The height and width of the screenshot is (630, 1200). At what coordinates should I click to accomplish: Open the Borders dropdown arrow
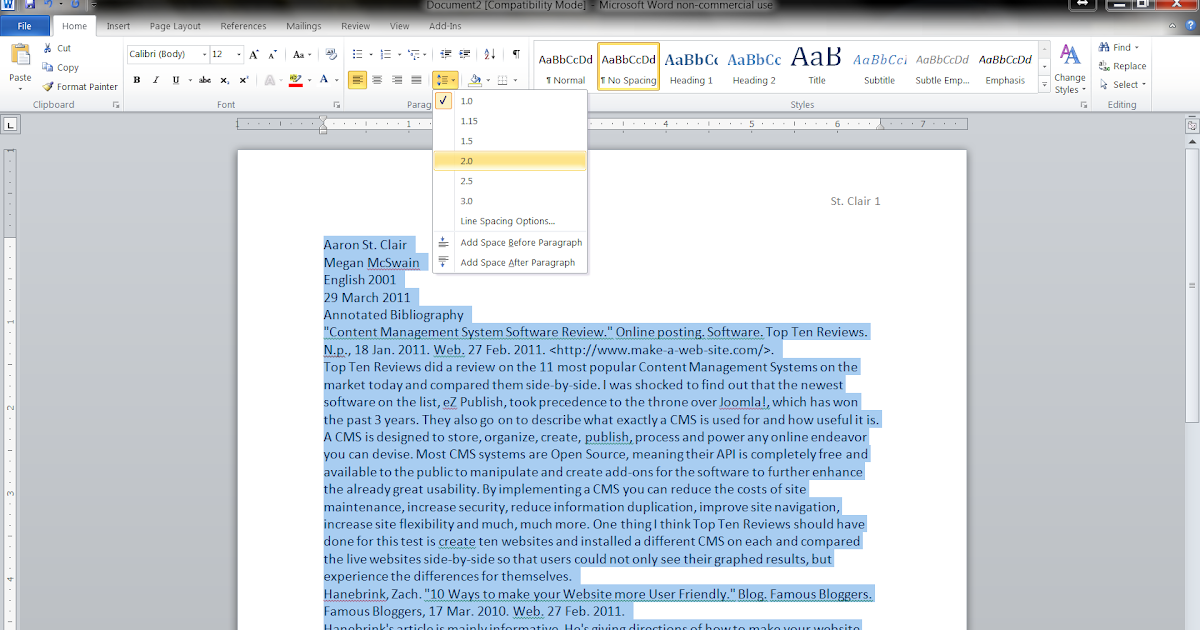tap(517, 80)
